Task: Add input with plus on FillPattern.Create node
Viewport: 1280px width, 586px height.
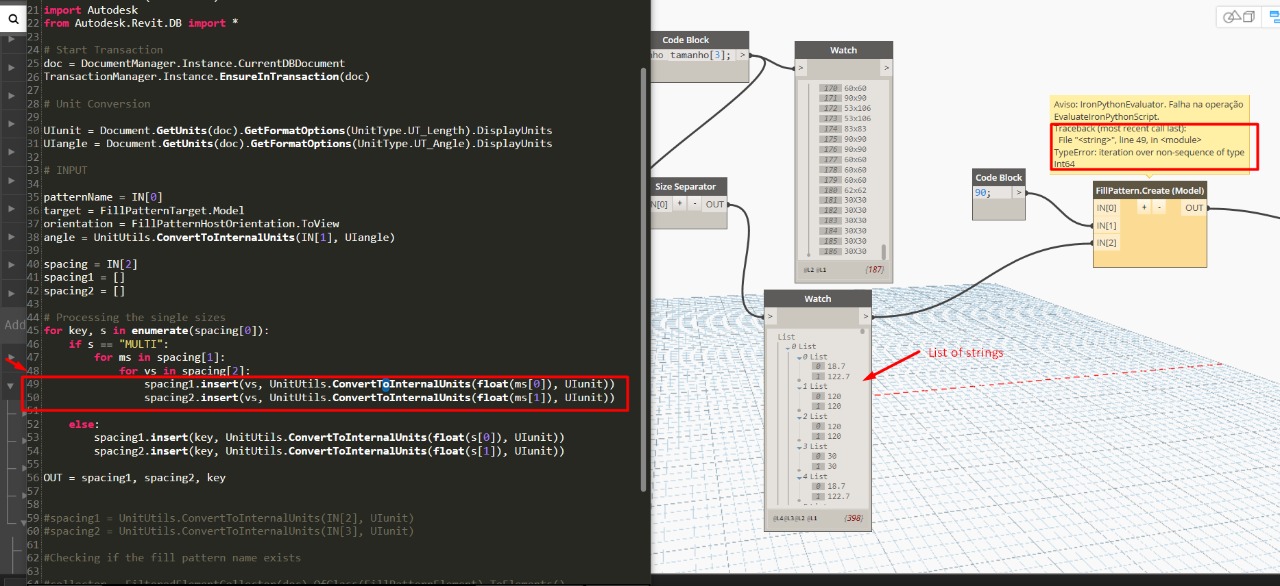Action: pyautogui.click(x=1144, y=208)
